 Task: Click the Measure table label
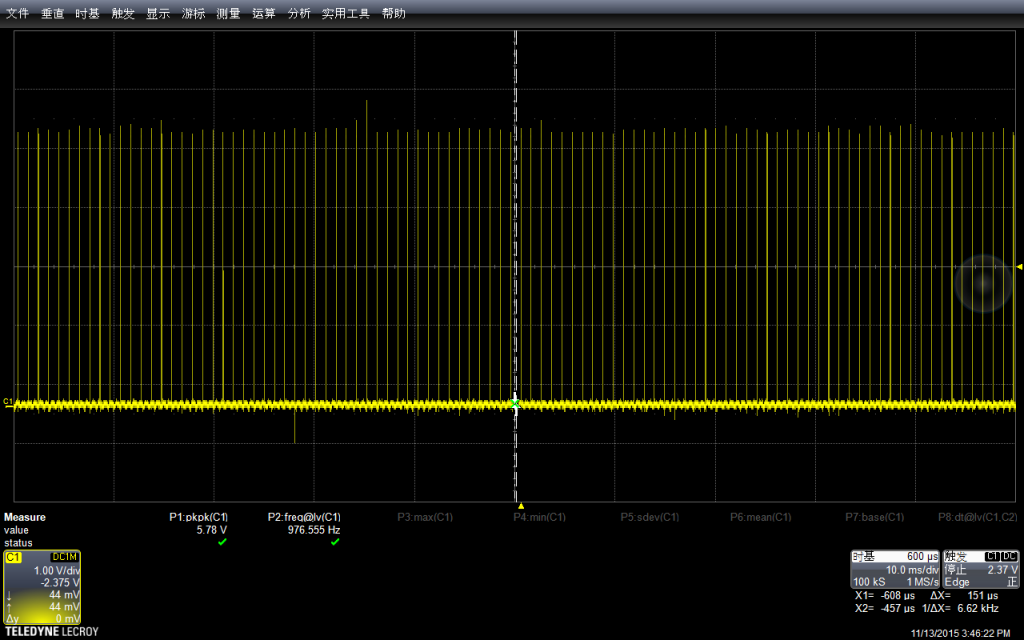click(x=25, y=517)
